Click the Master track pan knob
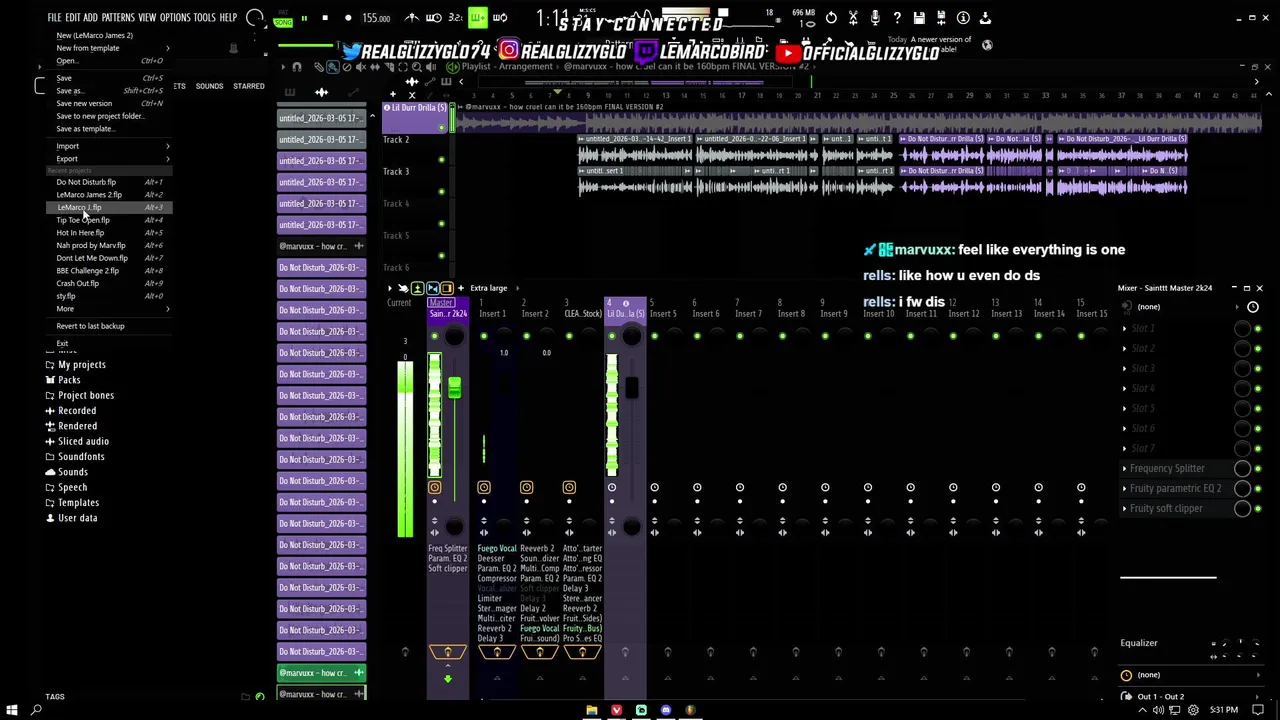 point(454,337)
